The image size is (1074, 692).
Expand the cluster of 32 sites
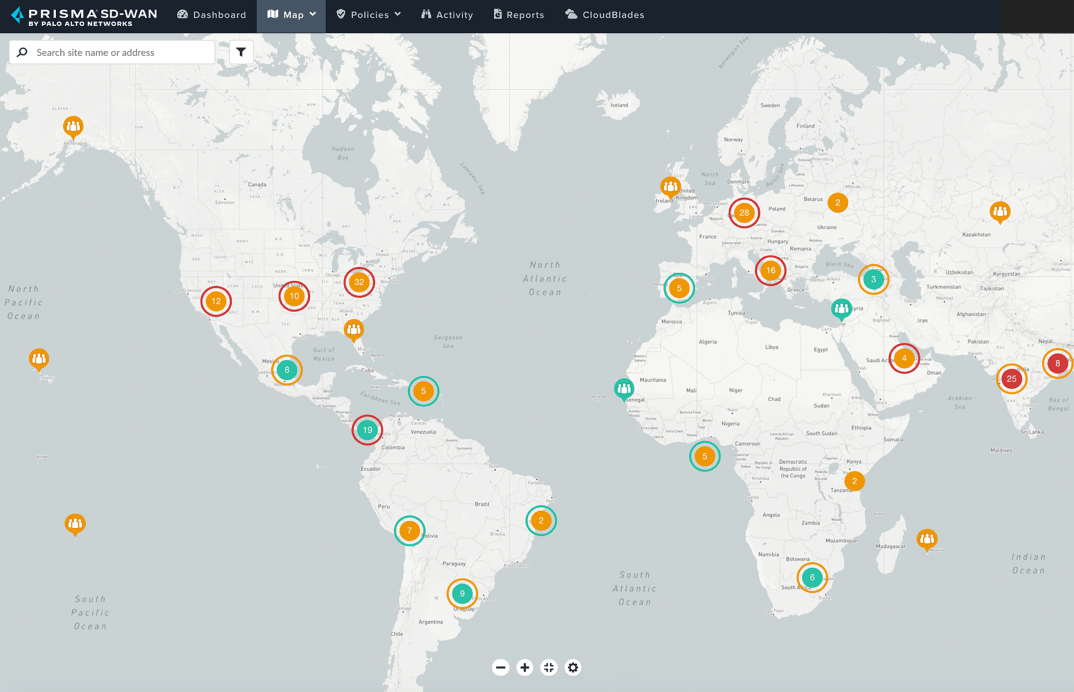pyautogui.click(x=359, y=282)
